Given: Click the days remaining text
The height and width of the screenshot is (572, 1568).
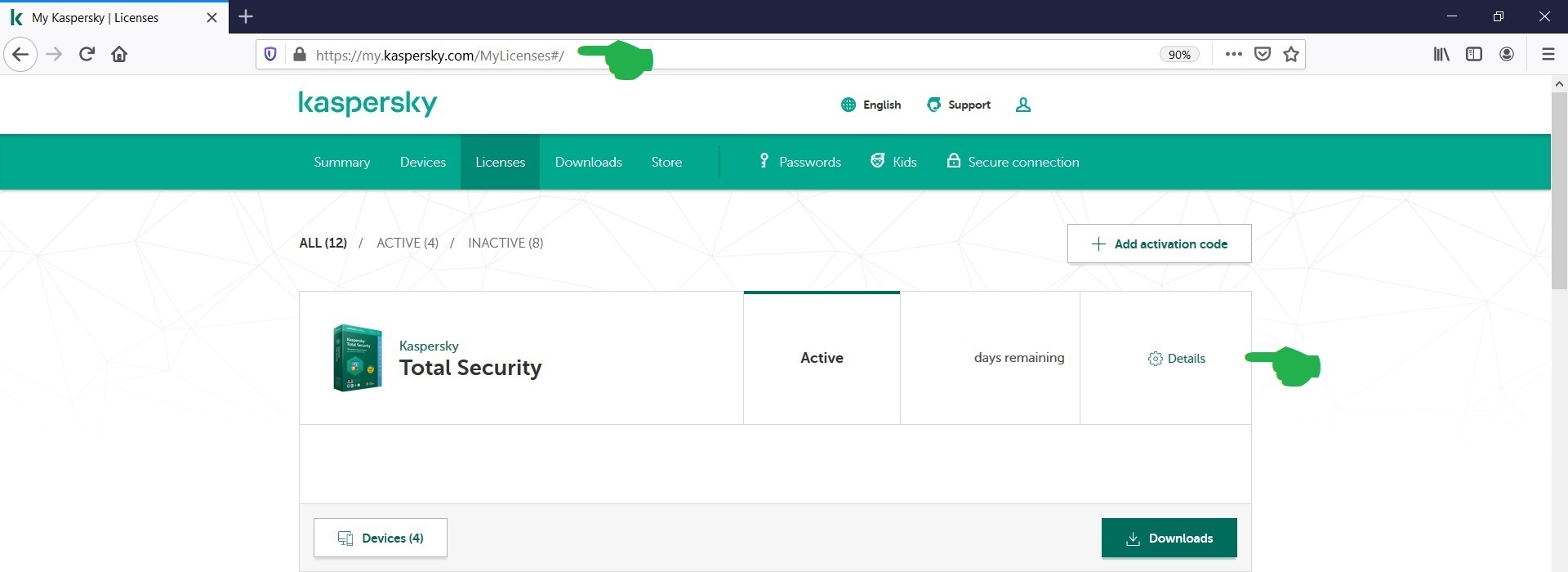Looking at the screenshot, I should coord(1019,358).
